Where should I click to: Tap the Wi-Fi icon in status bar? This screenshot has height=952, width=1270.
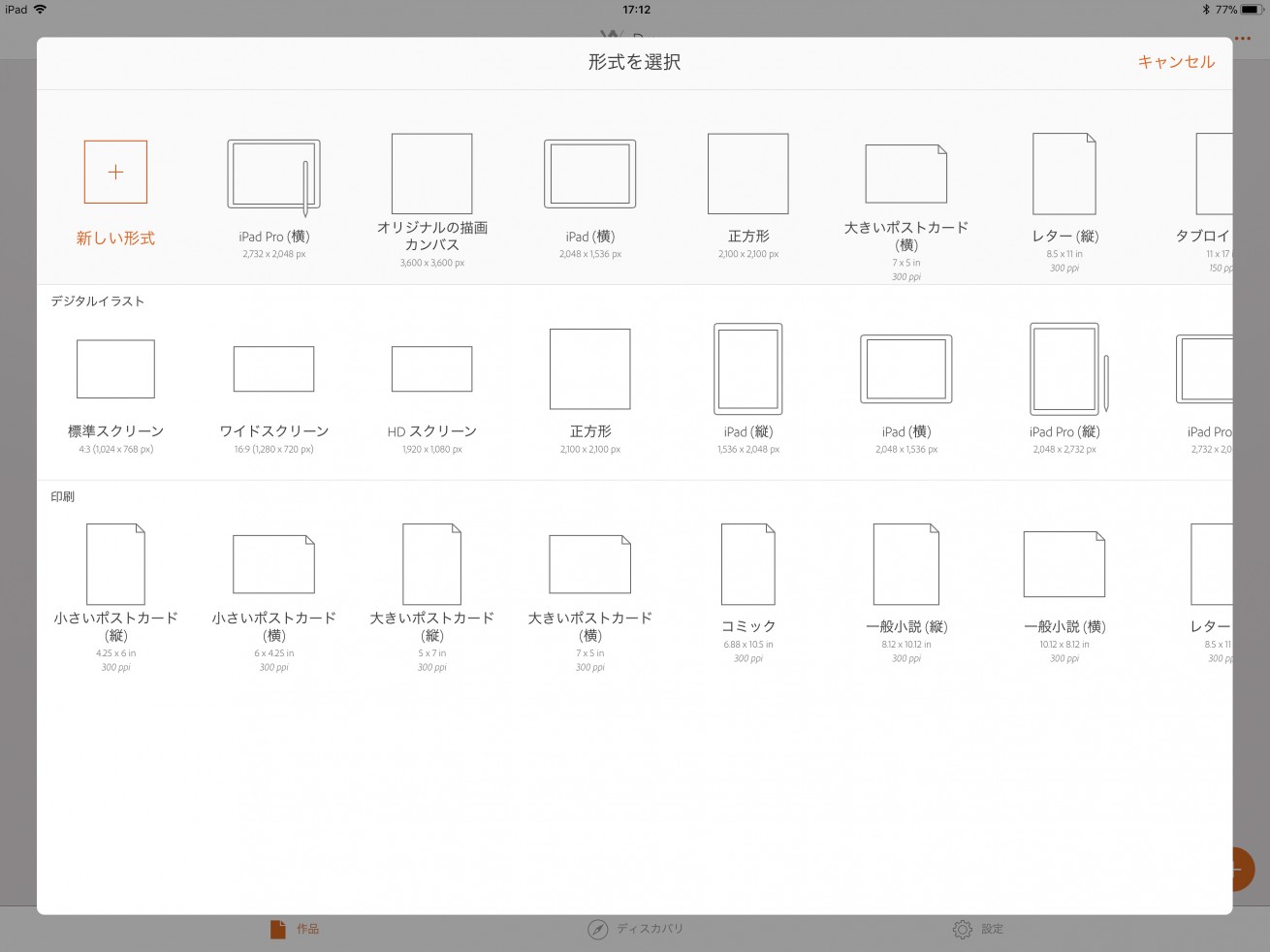point(40,10)
